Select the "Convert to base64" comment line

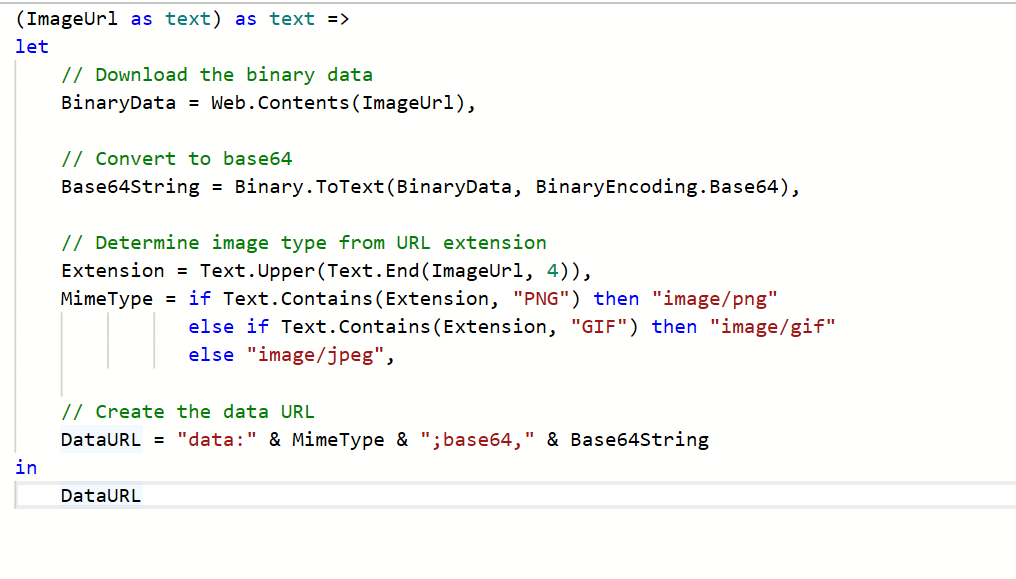(176, 159)
